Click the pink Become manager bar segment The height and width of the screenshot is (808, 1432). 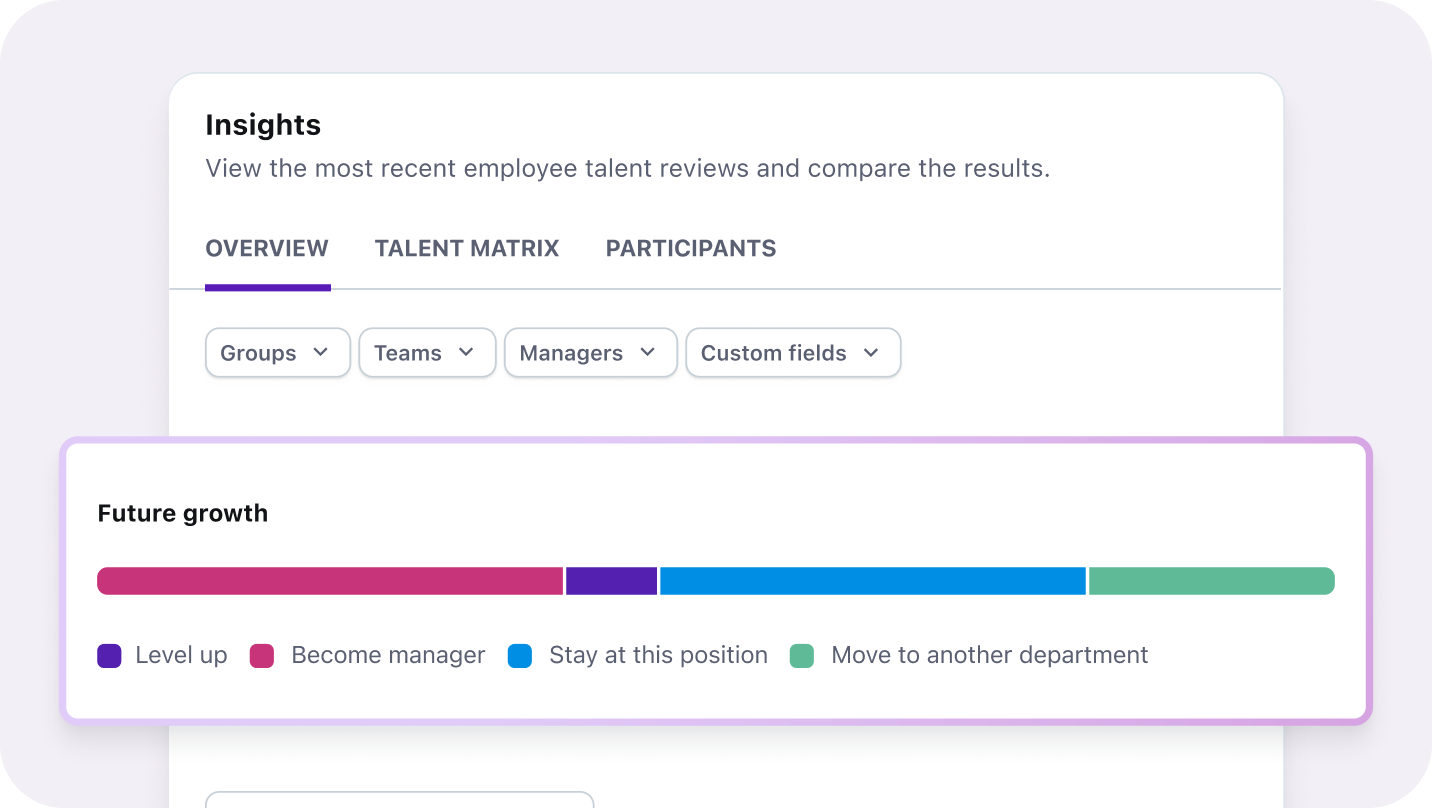tap(330, 581)
